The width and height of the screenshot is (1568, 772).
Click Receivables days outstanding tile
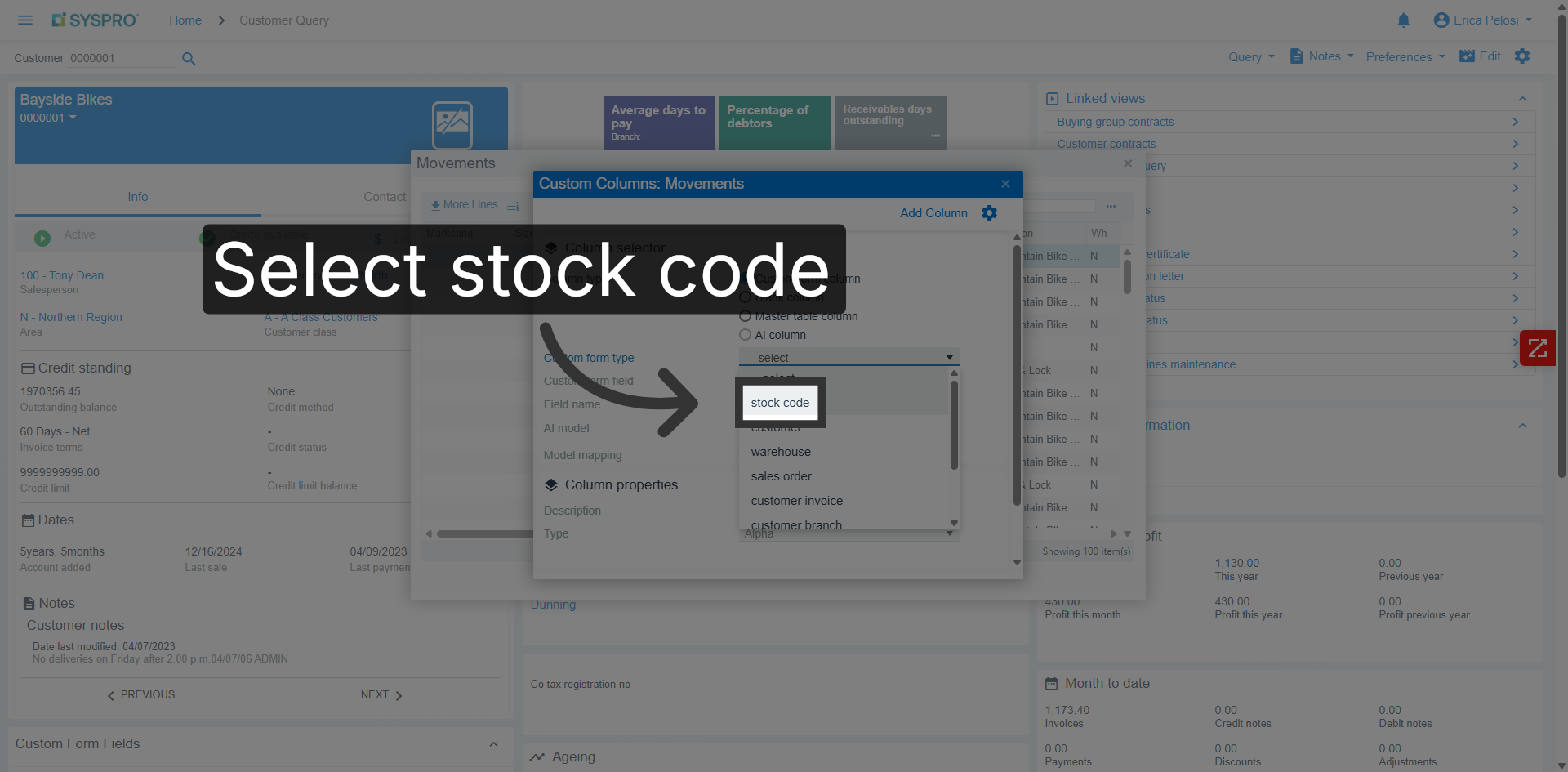(891, 123)
